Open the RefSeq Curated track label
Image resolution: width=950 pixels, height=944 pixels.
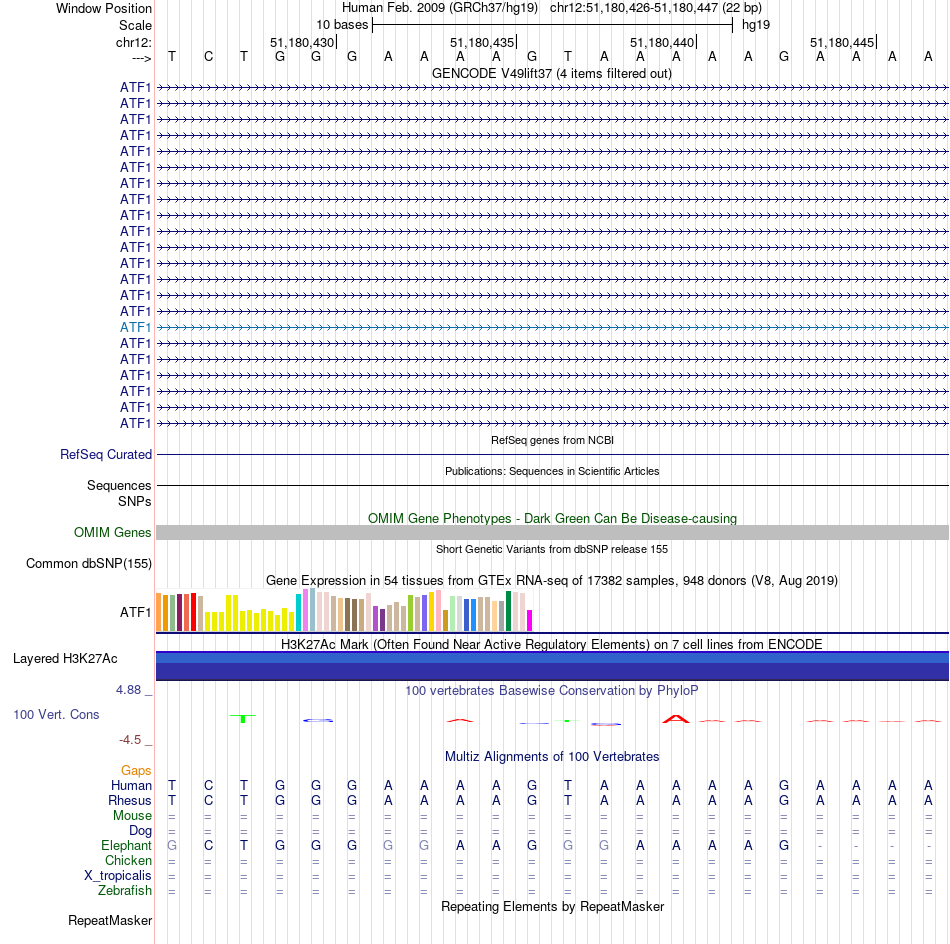(106, 454)
